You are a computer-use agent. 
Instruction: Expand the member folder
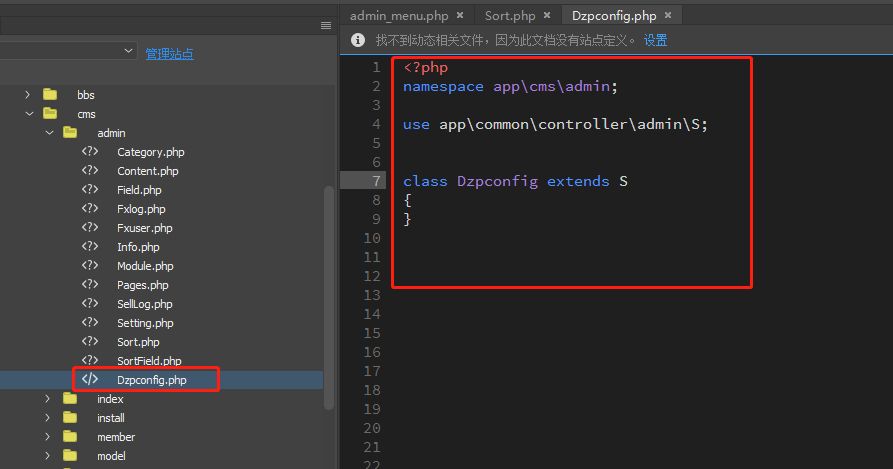tap(48, 437)
